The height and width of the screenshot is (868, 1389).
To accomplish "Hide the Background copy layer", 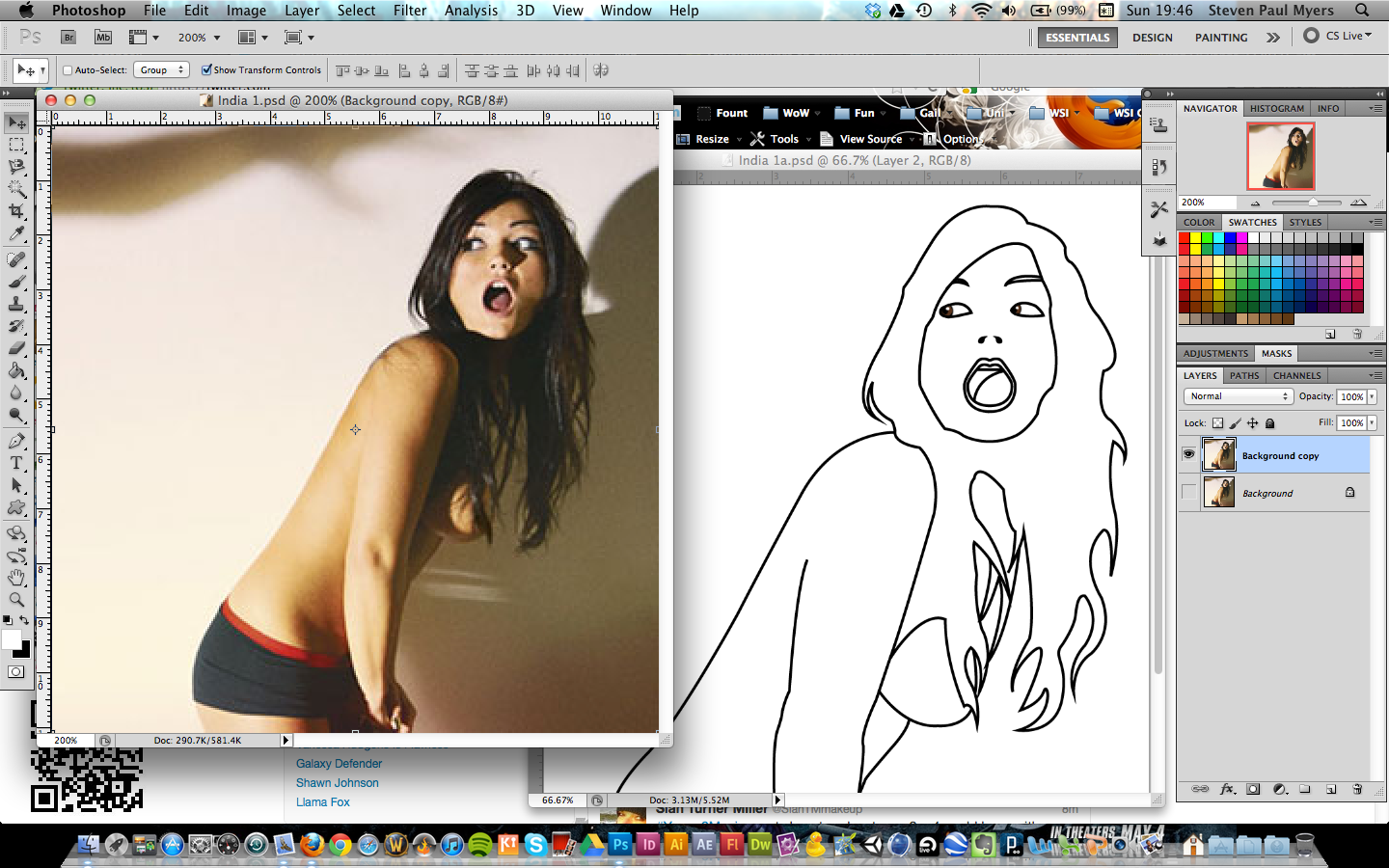I will pos(1188,454).
